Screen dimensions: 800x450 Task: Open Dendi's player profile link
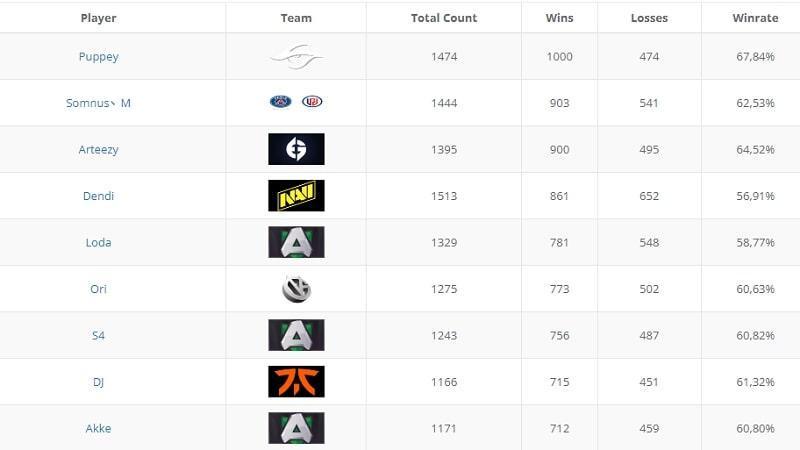[98, 196]
